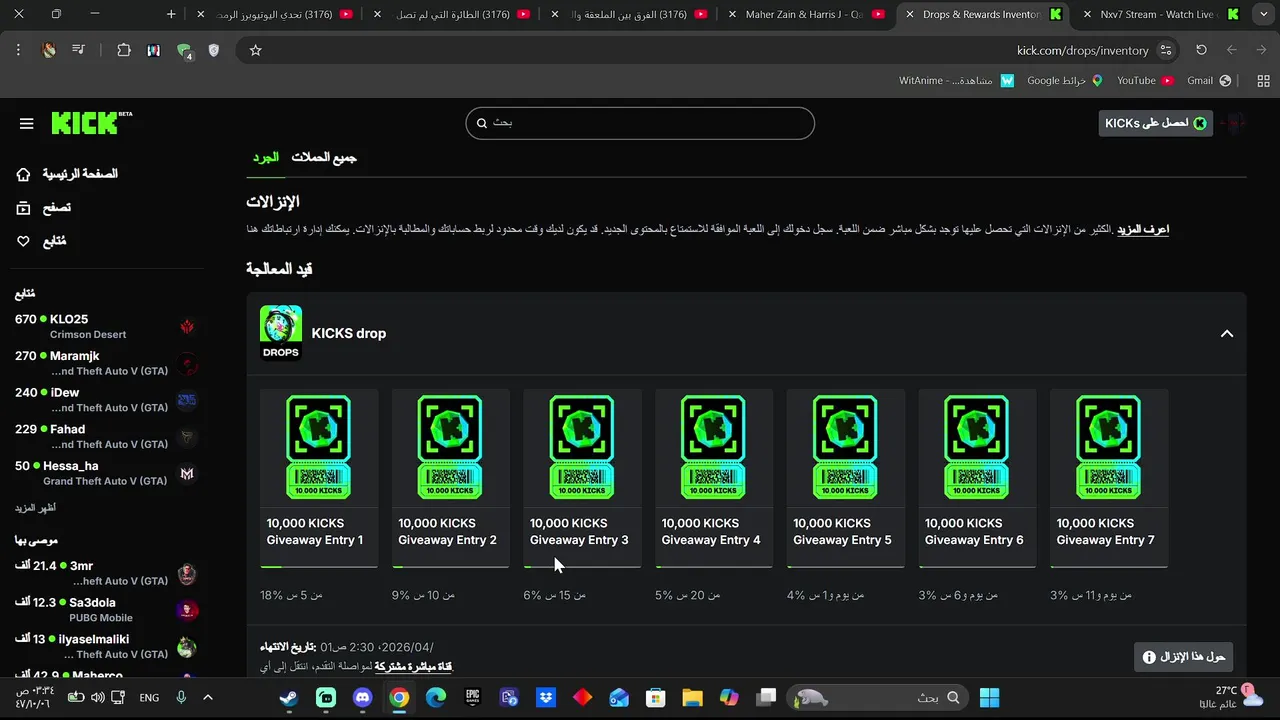Select 10,000 KICKS Giveaway Entry 5 card image

pyautogui.click(x=846, y=448)
